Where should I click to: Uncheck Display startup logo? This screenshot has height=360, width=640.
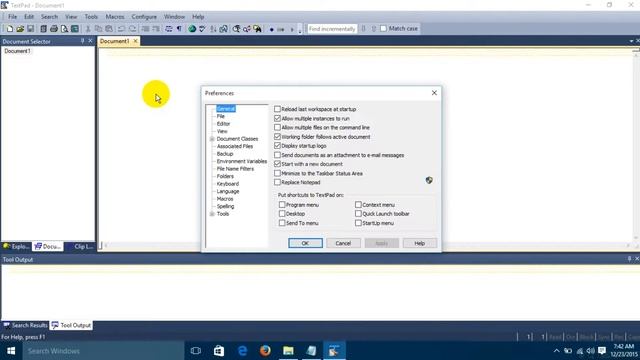pyautogui.click(x=278, y=146)
